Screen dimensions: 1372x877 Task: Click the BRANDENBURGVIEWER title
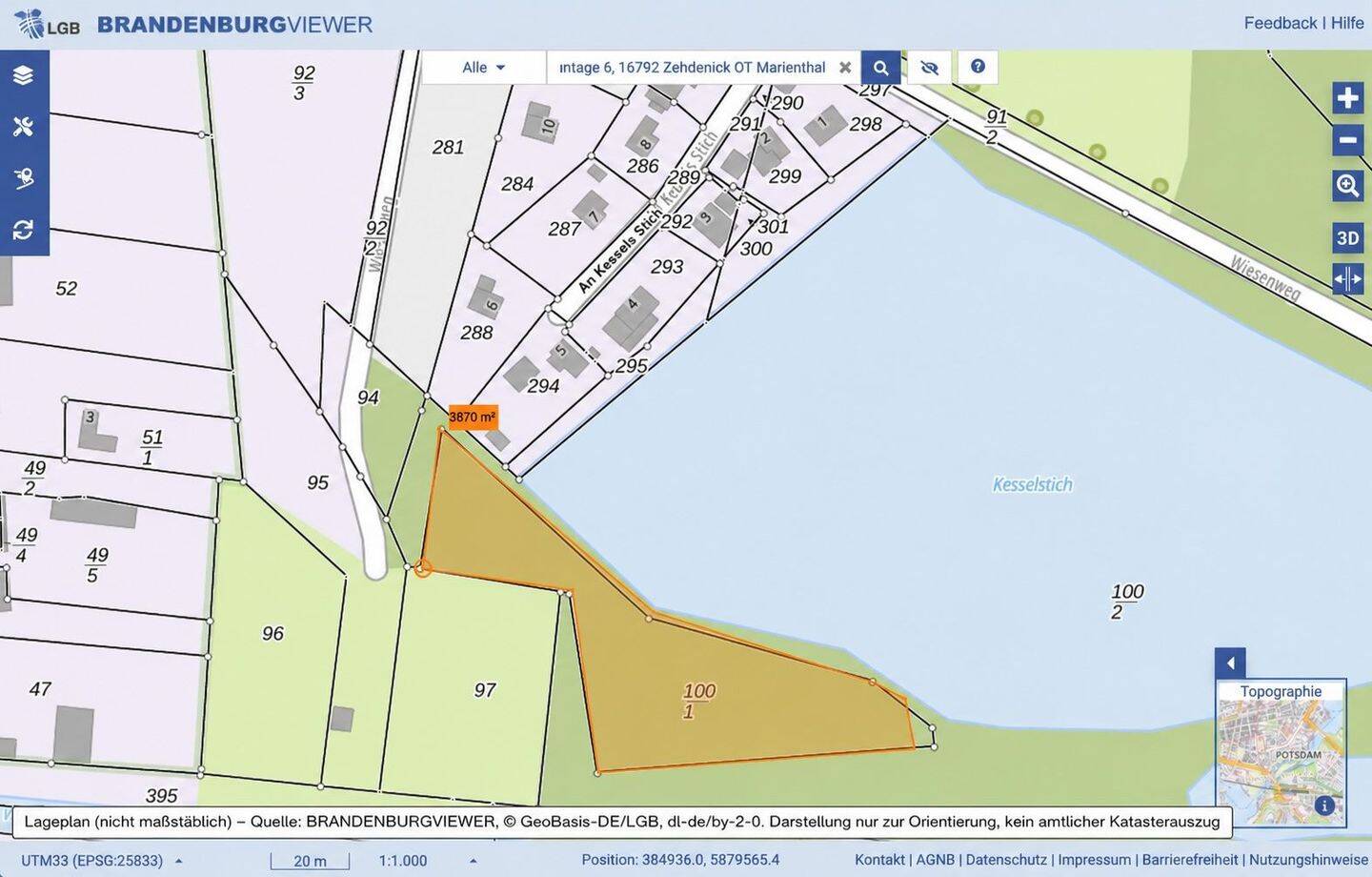[234, 25]
